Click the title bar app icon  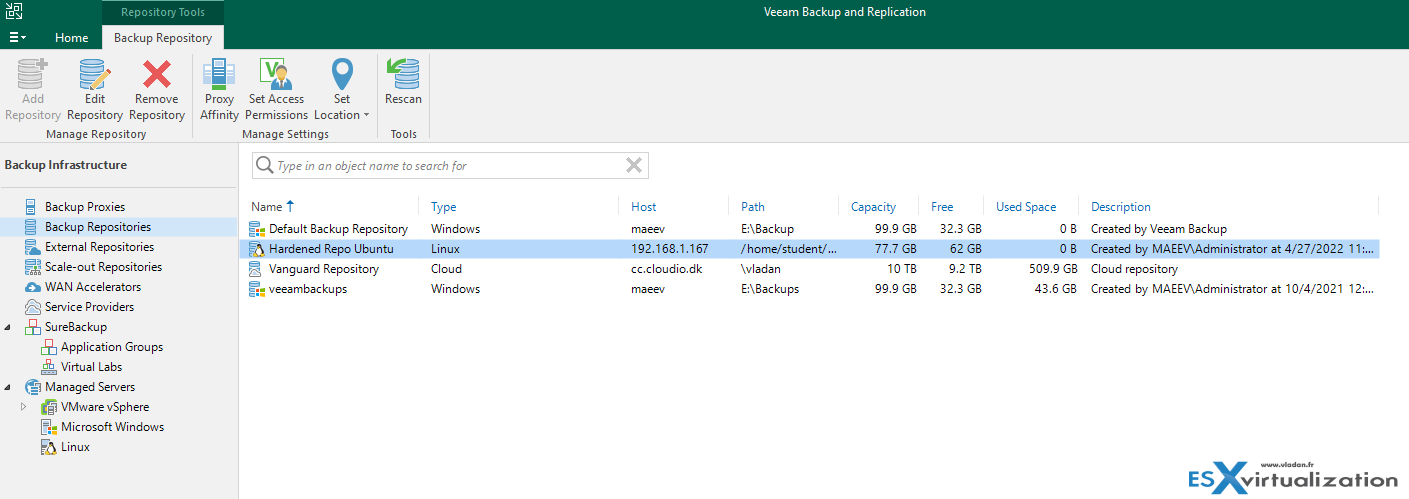(14, 11)
